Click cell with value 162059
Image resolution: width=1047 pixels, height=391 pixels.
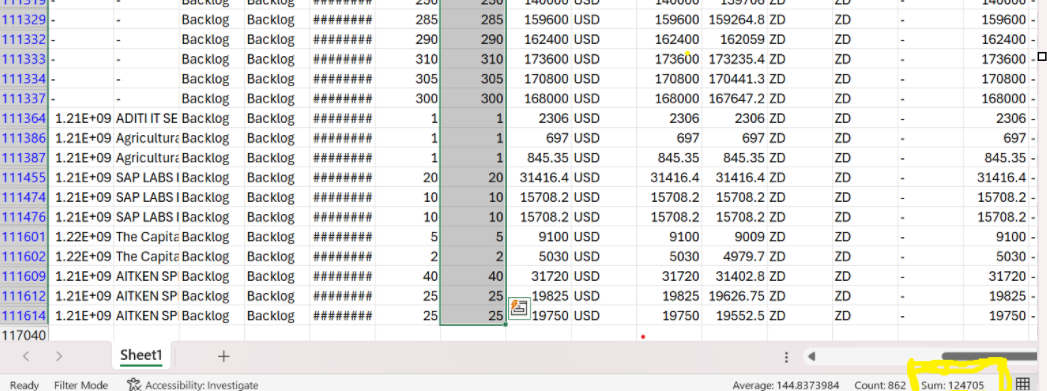coord(735,39)
